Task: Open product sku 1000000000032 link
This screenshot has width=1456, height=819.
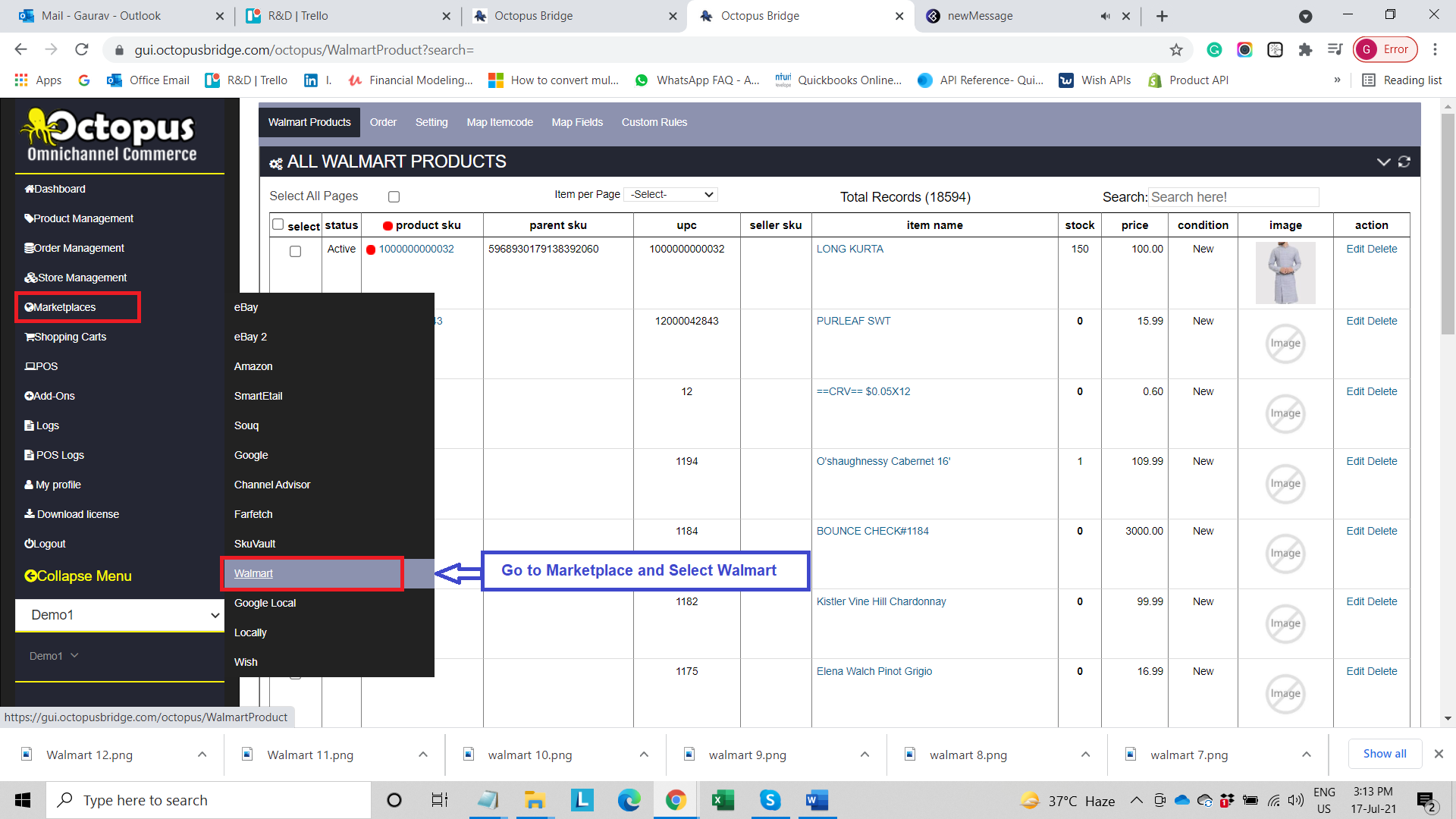Action: click(416, 249)
